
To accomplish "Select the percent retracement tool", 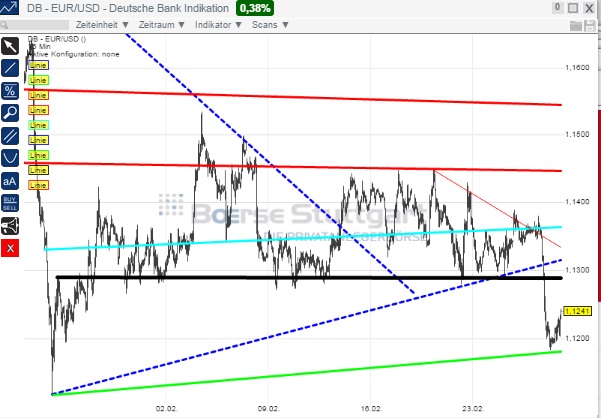I will pos(10,91).
